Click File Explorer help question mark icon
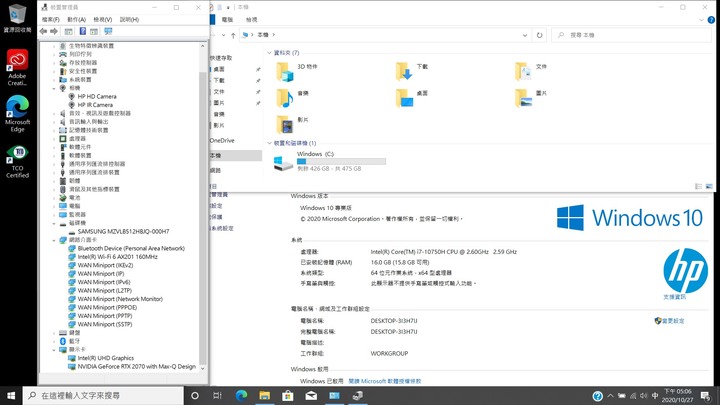The height and width of the screenshot is (405, 720). coord(711,20)
